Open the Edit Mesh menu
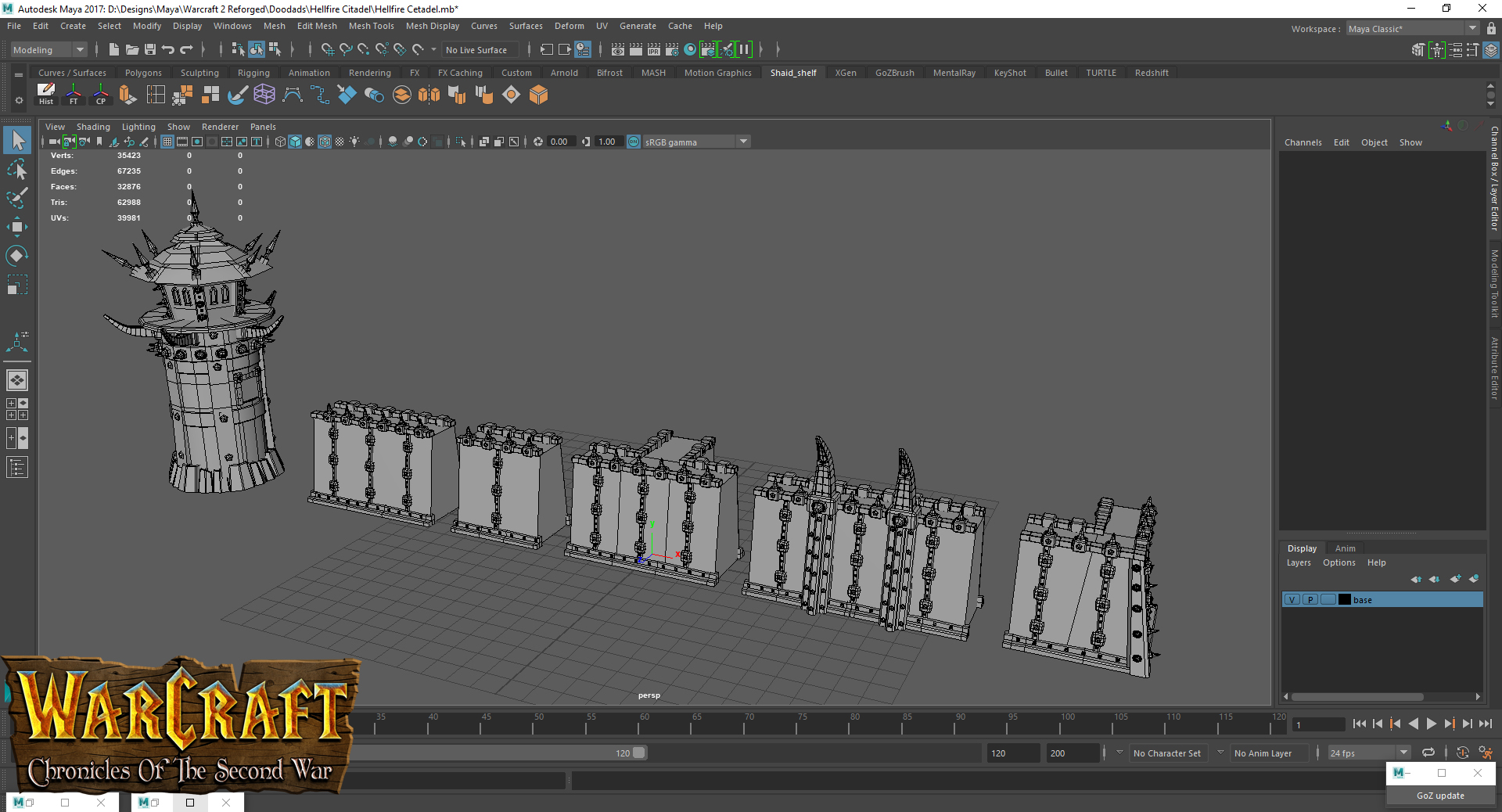The width and height of the screenshot is (1502, 812). (x=317, y=26)
